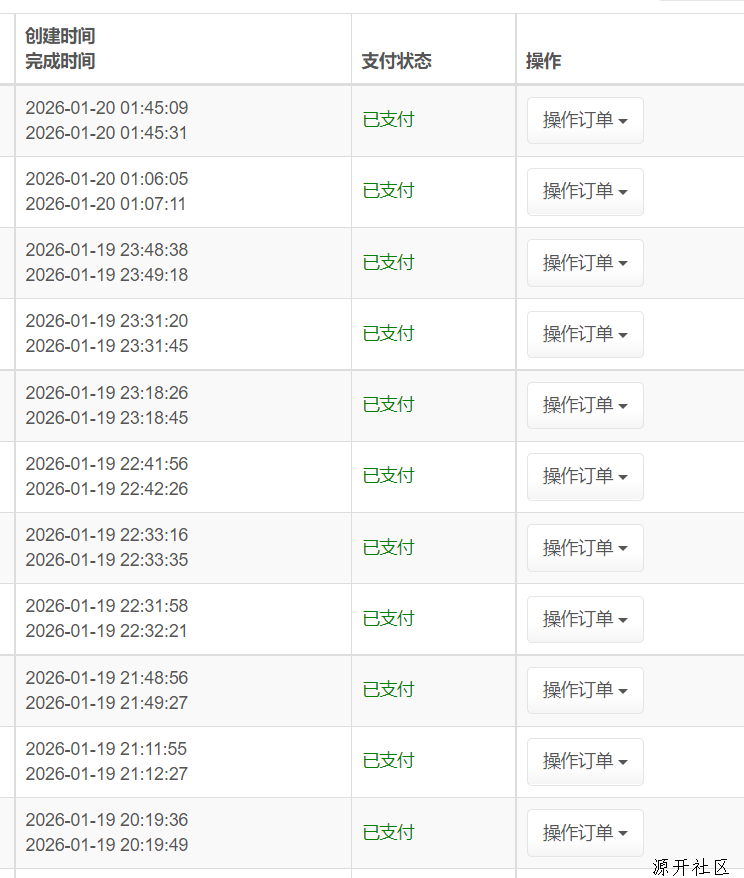
Task: Click 已支付 status of order completed 2026-01-19 23:49:18
Action: (x=388, y=262)
